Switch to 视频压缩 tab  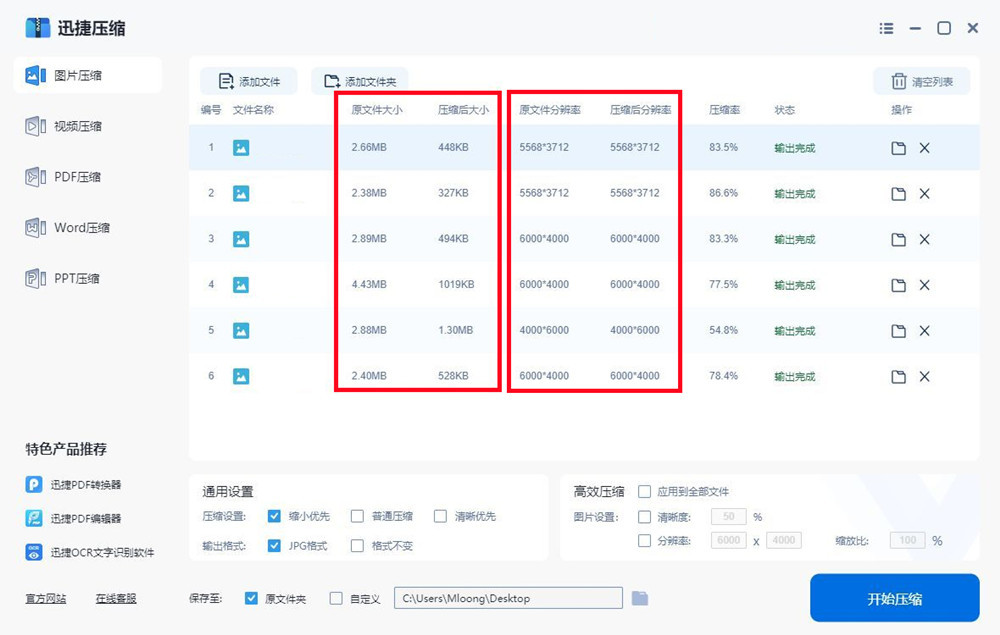(77, 127)
